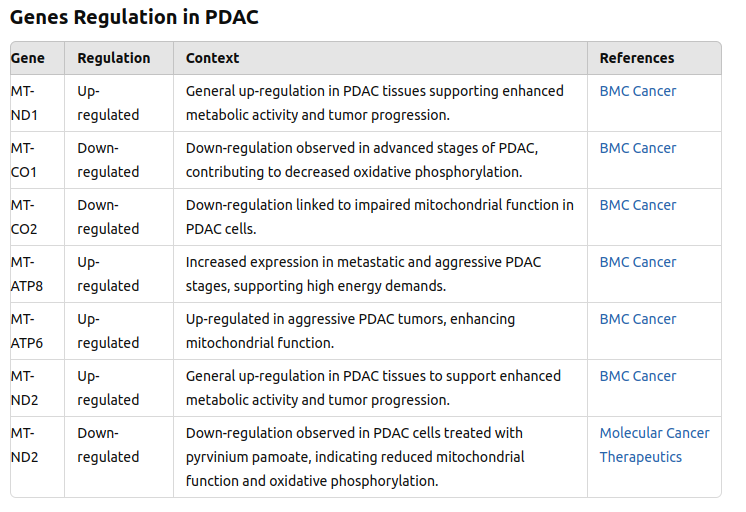Click the MT-CO1 gene cell
Image resolution: width=746 pixels, height=512 pixels.
click(x=24, y=160)
